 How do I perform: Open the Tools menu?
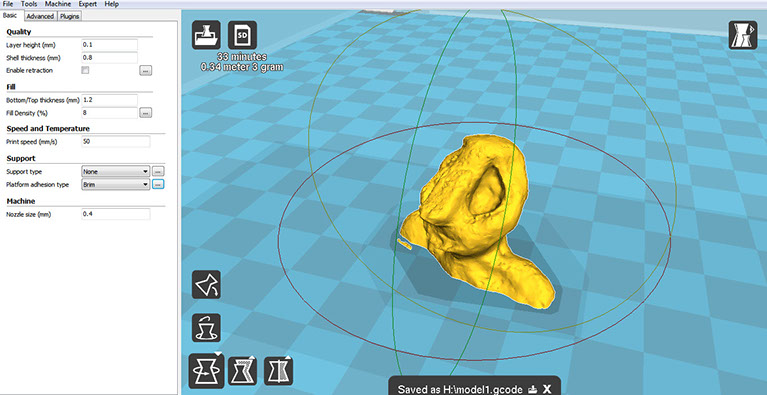pos(29,4)
